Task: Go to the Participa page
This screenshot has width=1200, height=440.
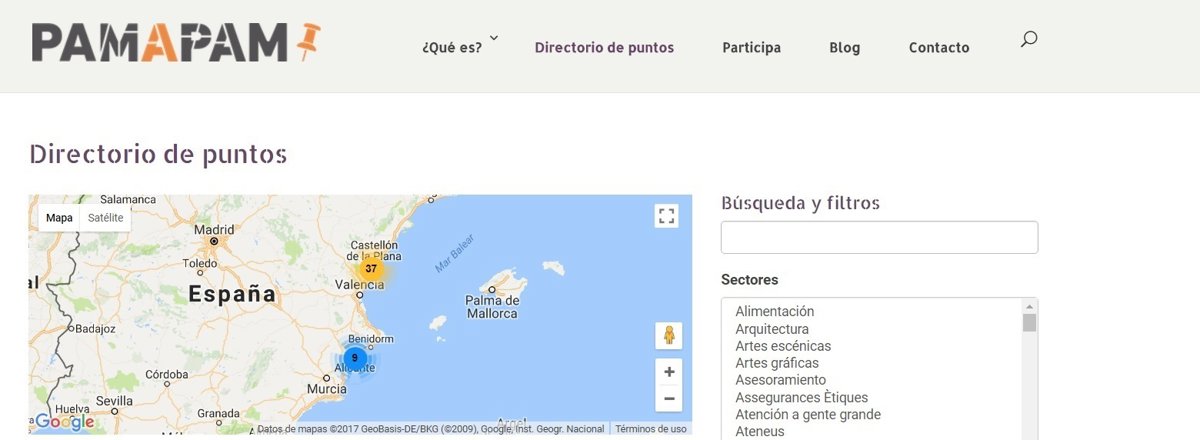Action: click(751, 47)
